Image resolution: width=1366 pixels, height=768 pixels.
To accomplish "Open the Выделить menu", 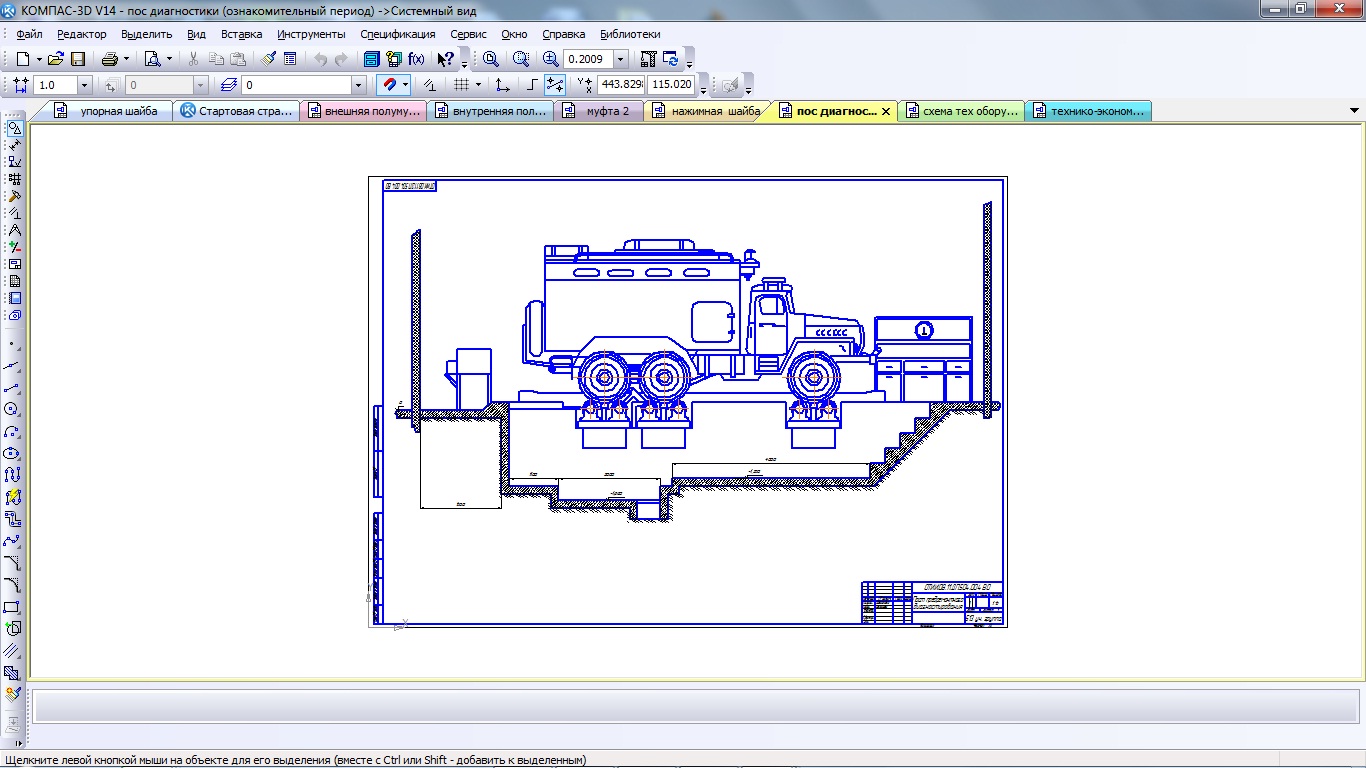I will click(146, 34).
